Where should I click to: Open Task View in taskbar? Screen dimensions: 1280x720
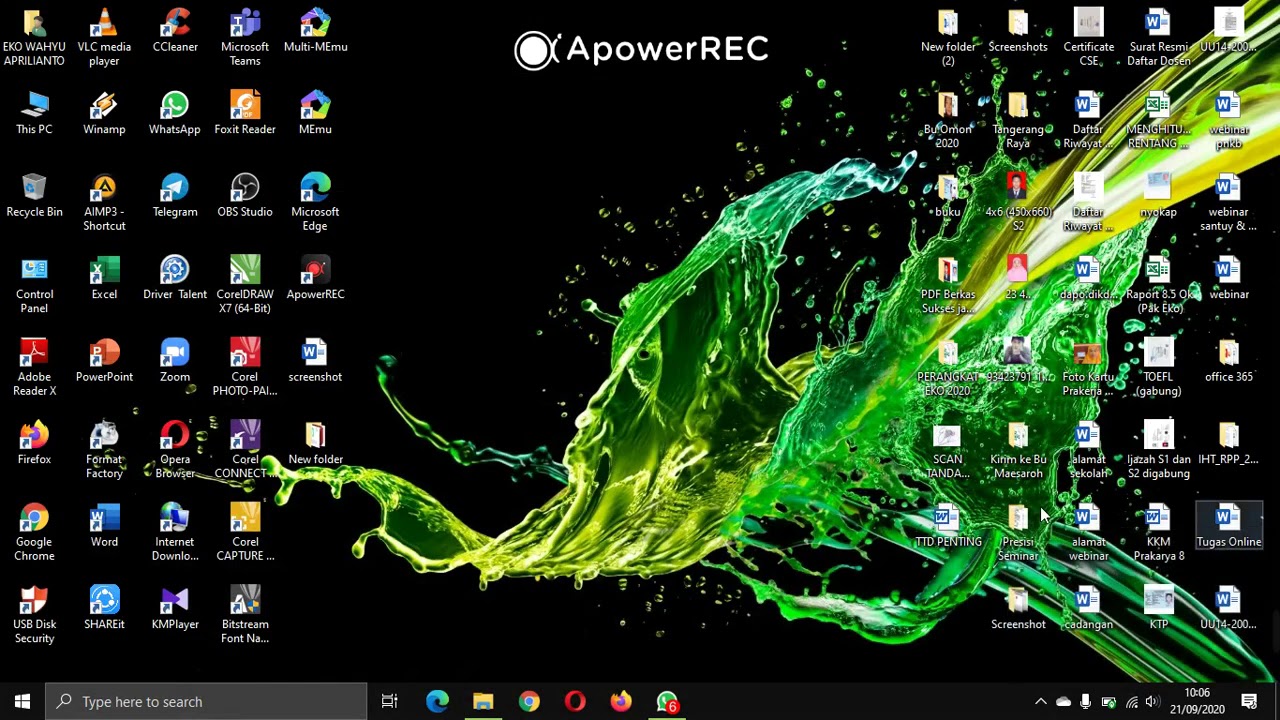tap(389, 701)
